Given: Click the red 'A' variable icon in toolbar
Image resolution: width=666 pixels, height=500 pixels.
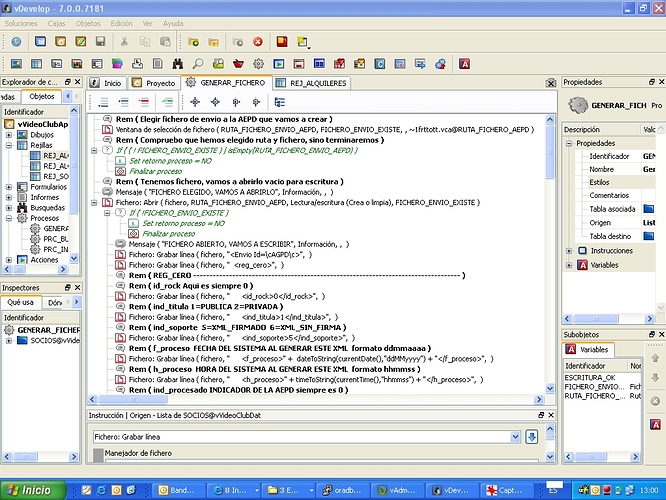Looking at the screenshot, I should pyautogui.click(x=465, y=63).
